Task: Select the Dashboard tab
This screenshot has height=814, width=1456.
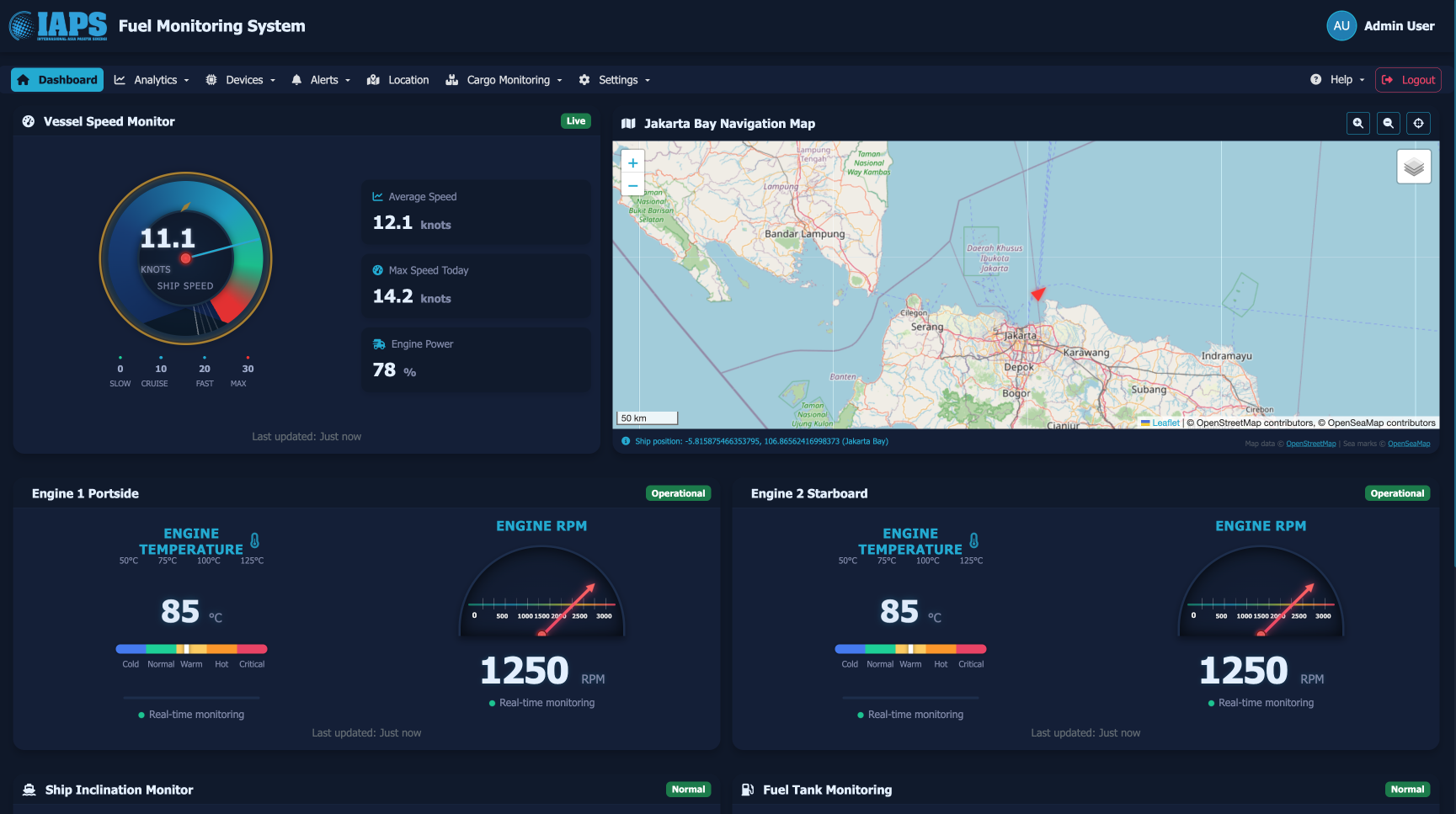Action: click(57, 80)
